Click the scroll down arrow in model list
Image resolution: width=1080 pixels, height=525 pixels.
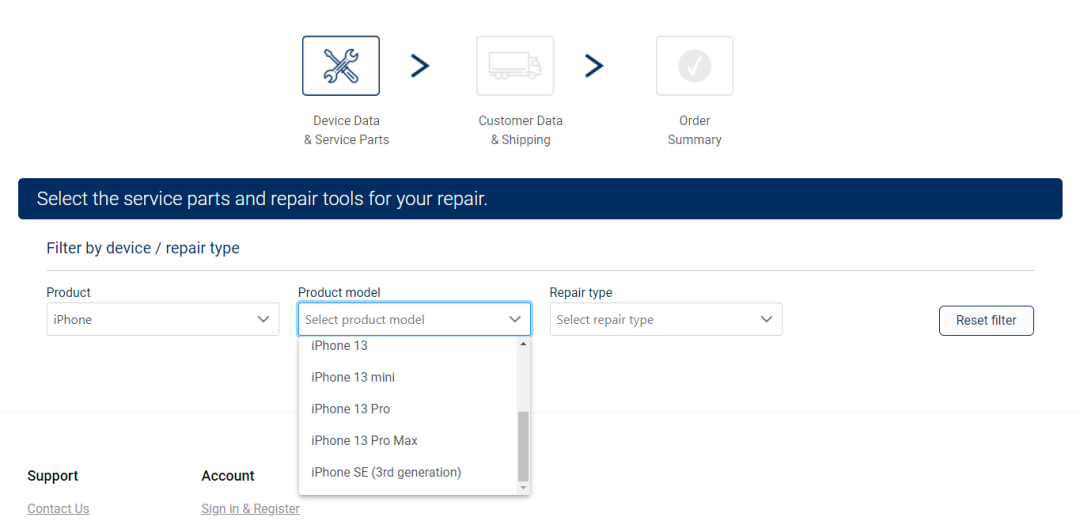pos(523,488)
